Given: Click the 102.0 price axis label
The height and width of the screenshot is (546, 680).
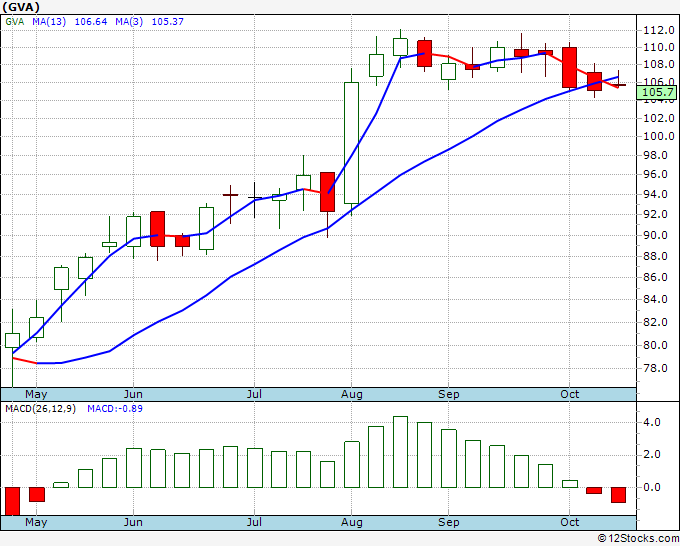Looking at the screenshot, I should pyautogui.click(x=659, y=118).
